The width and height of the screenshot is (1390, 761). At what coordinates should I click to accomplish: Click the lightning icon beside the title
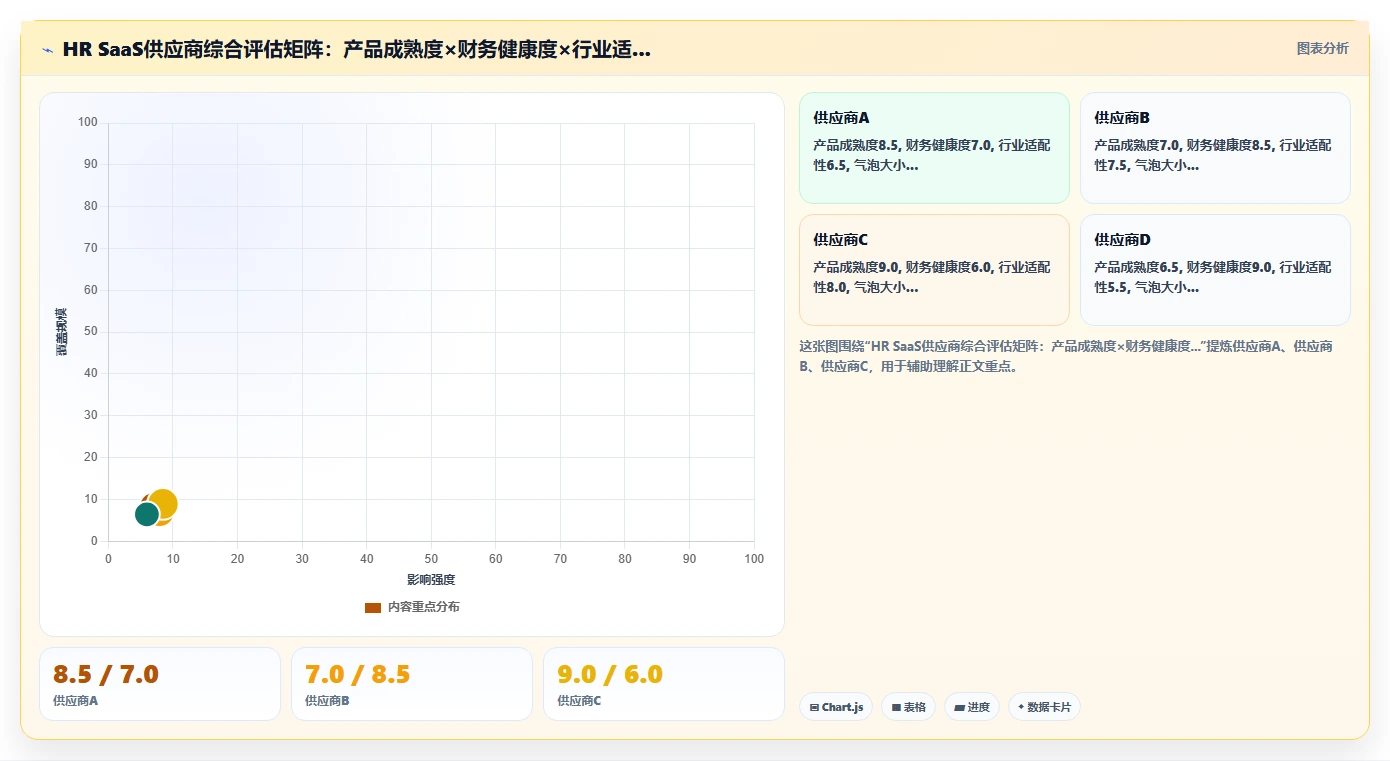coord(47,49)
